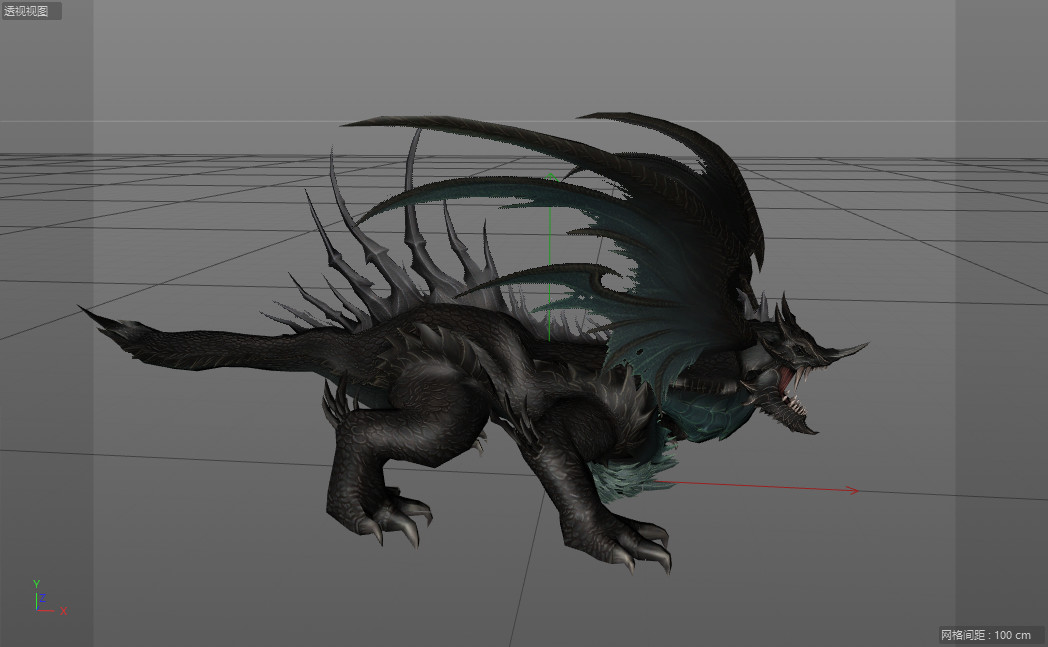
Task: Click the 网格间距：100 cm status label
Action: pyautogui.click(x=987, y=636)
